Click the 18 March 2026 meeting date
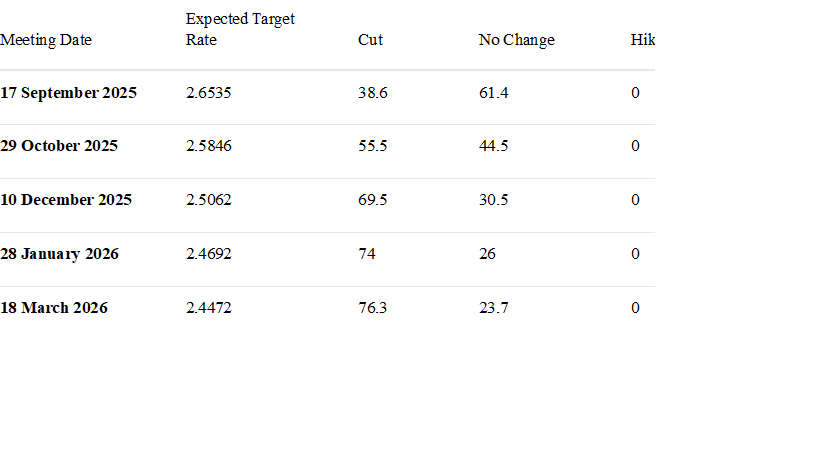Screen dimensions: 819x460 [54, 308]
